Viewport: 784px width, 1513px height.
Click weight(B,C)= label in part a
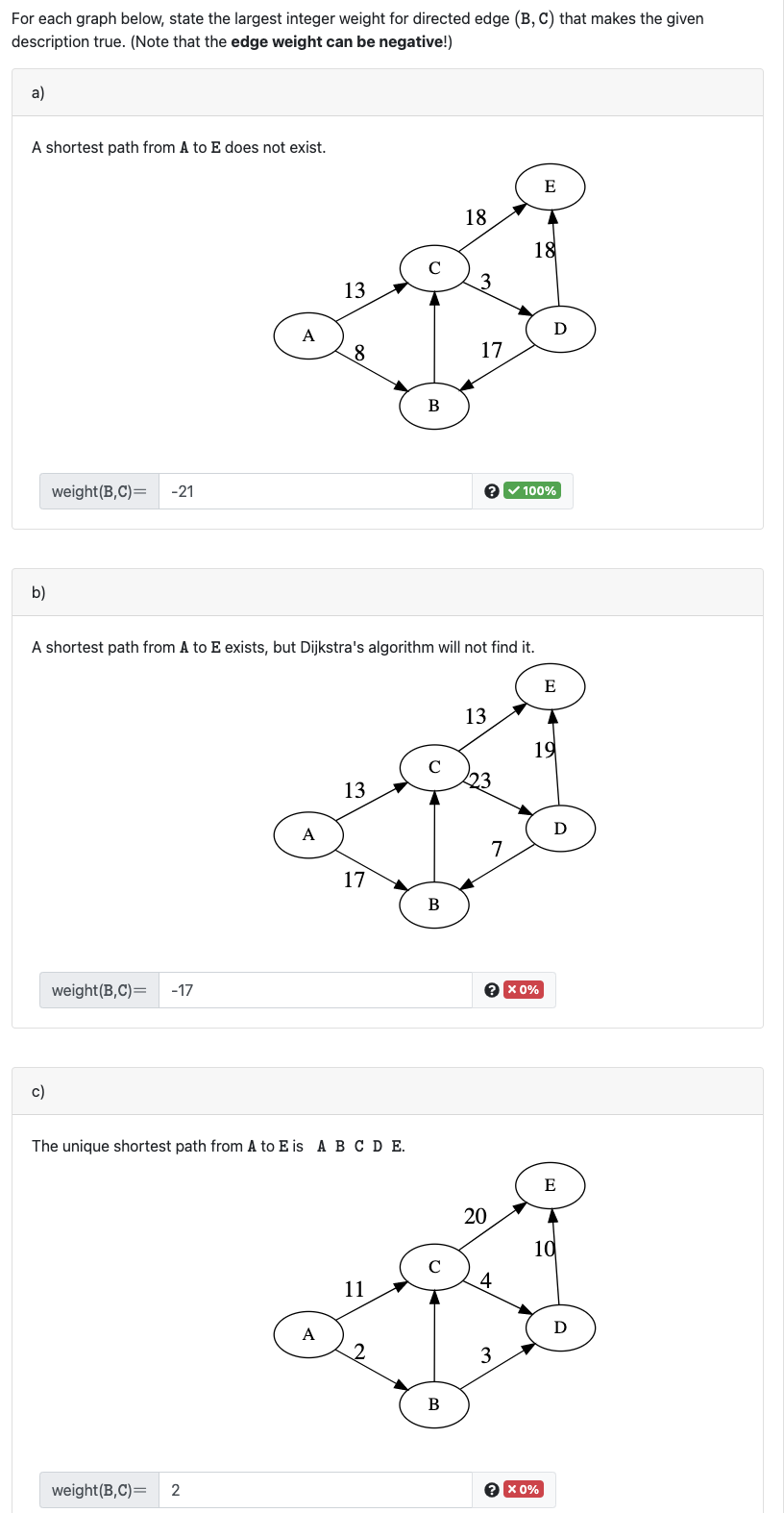99,491
